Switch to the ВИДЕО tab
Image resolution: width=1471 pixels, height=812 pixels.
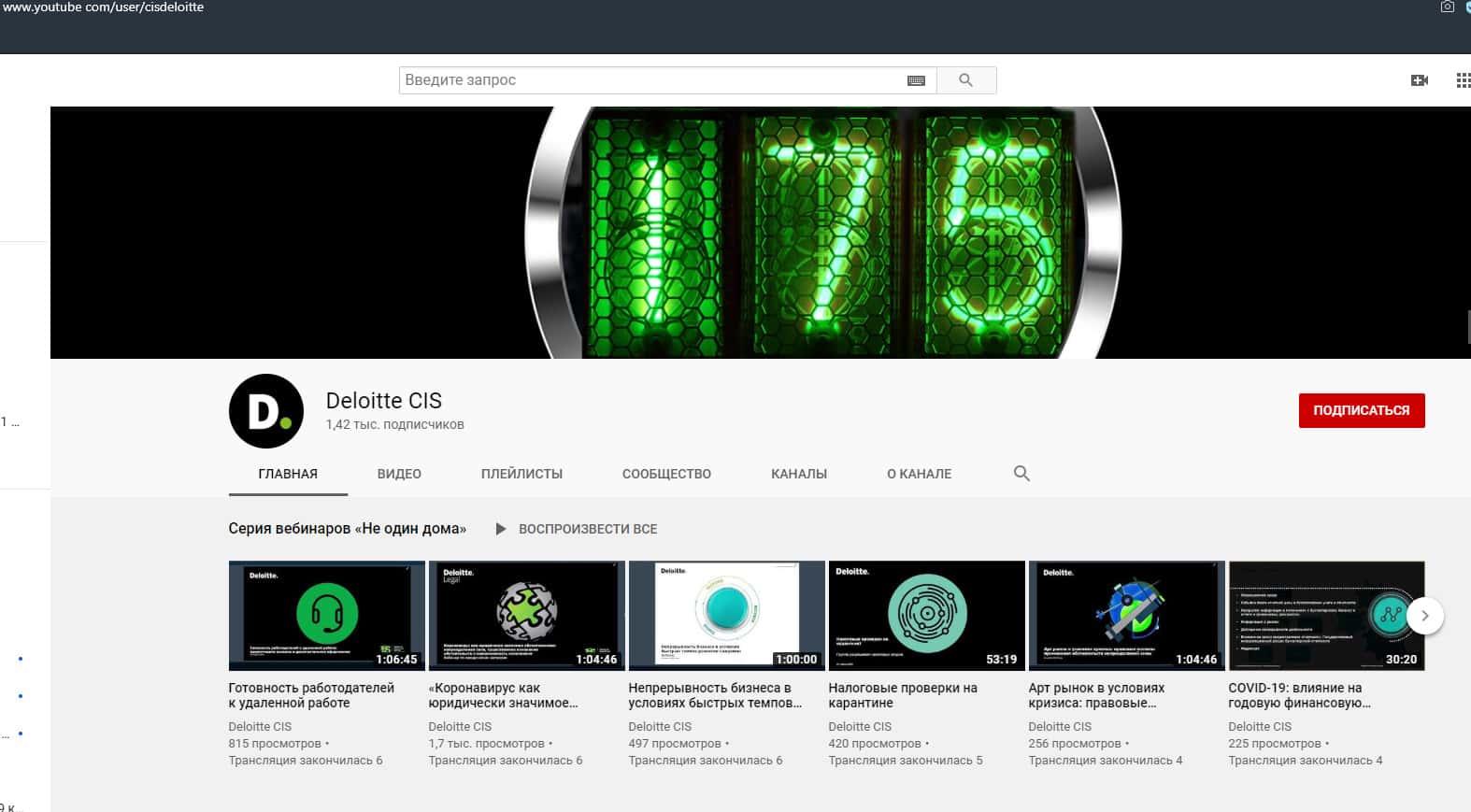click(x=399, y=474)
